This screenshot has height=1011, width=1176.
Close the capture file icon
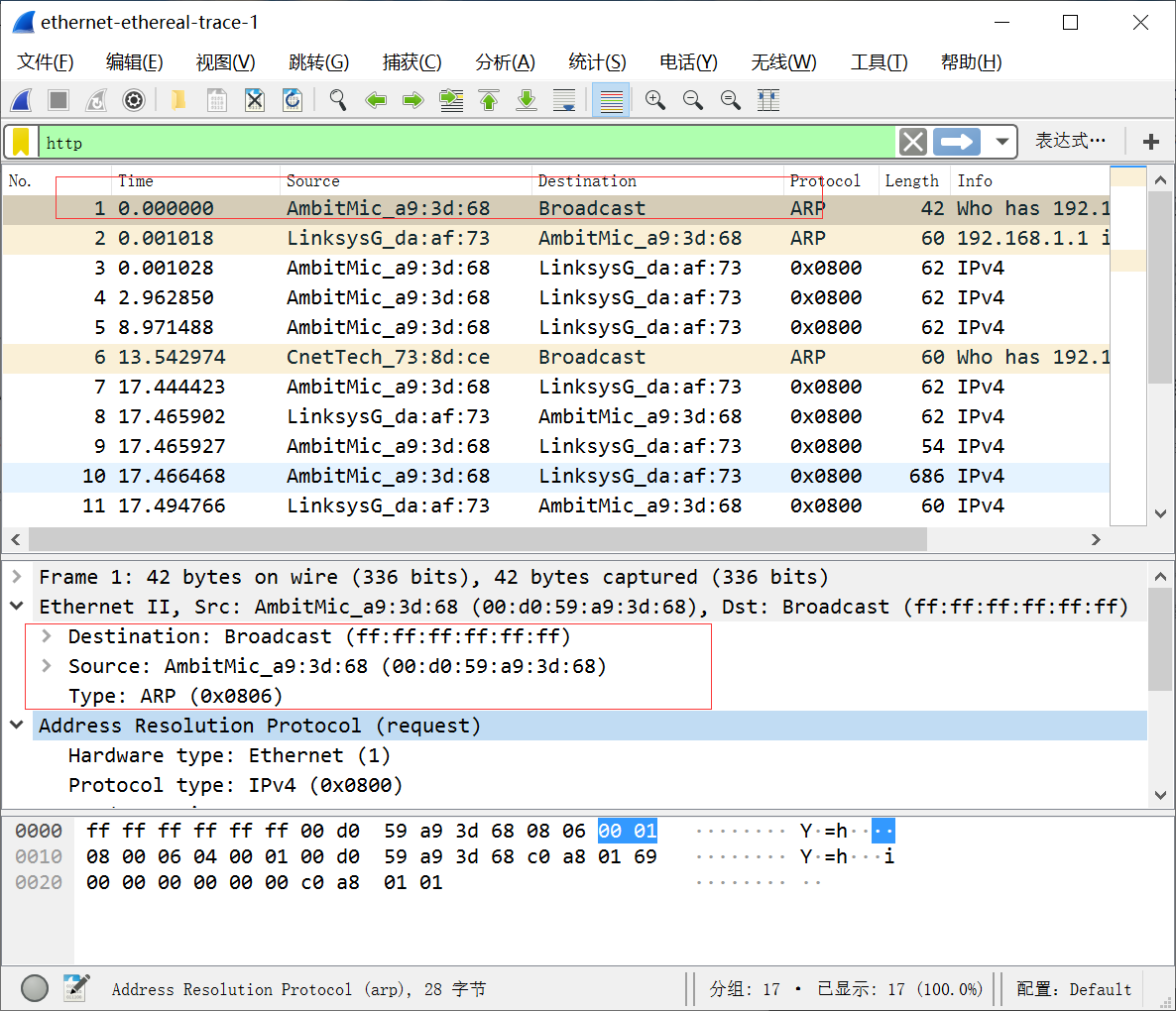point(255,100)
